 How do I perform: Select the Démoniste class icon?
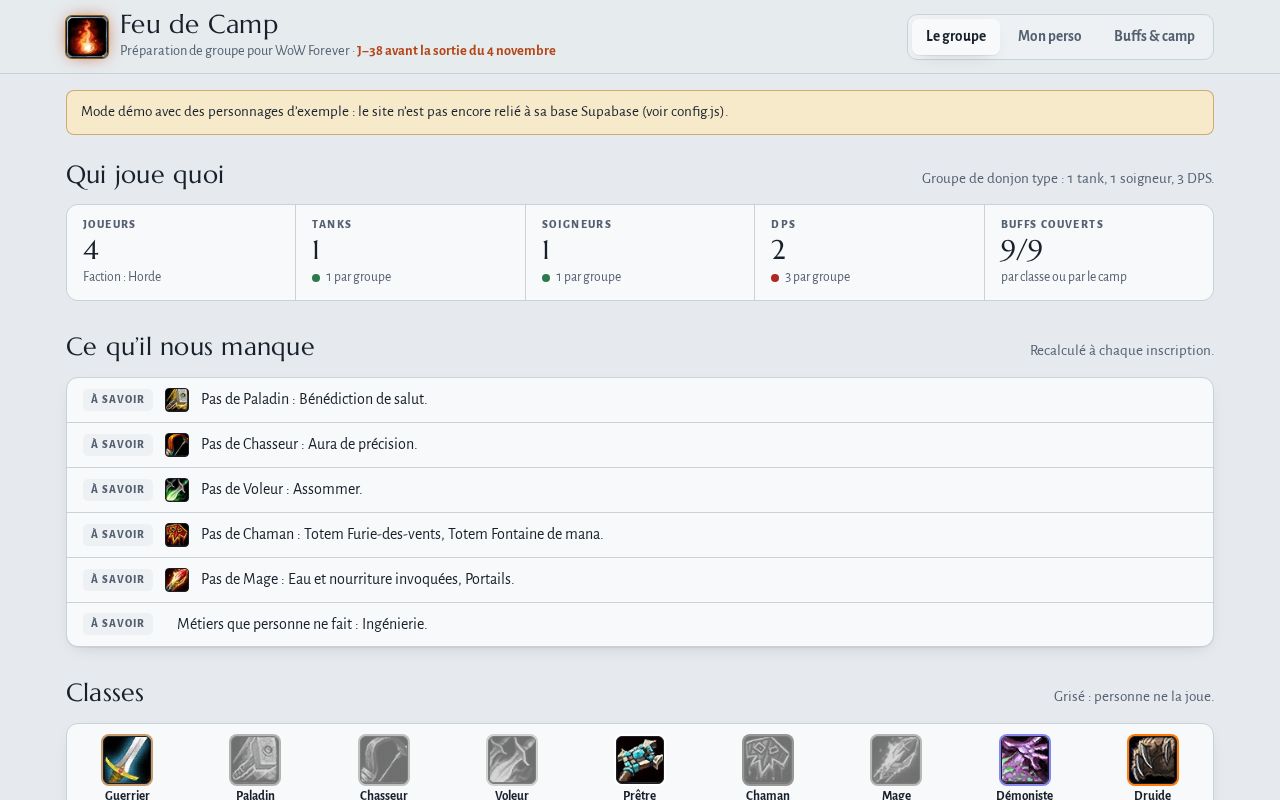tap(1025, 760)
